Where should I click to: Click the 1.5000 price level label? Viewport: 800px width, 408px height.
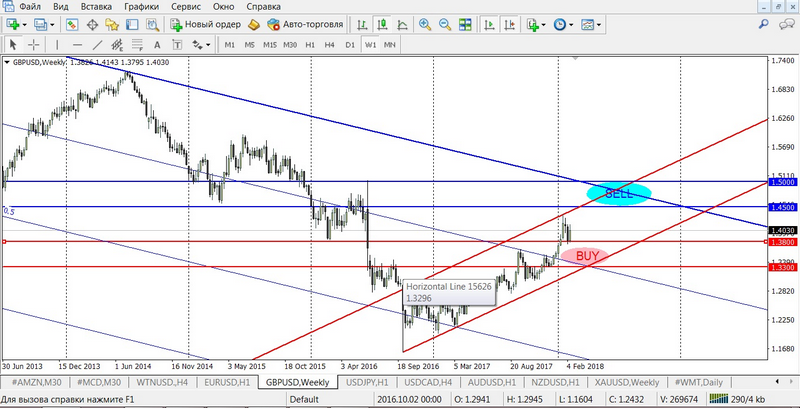(x=782, y=183)
